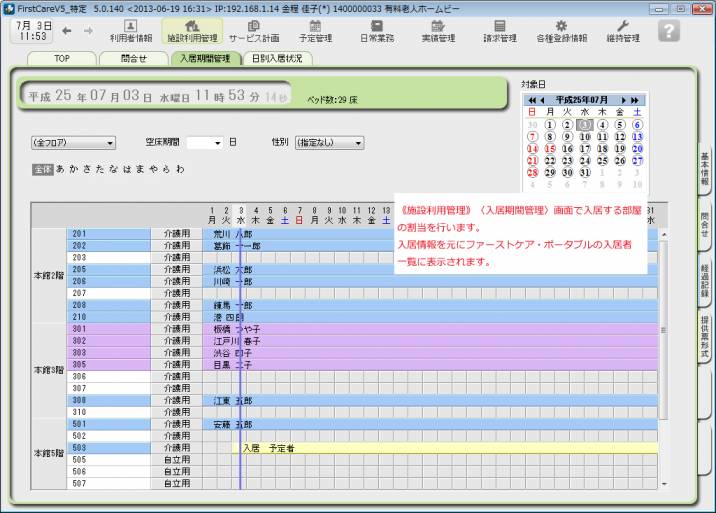Switch to the 日別入居状況 tab
The height and width of the screenshot is (513, 716).
coord(277,59)
